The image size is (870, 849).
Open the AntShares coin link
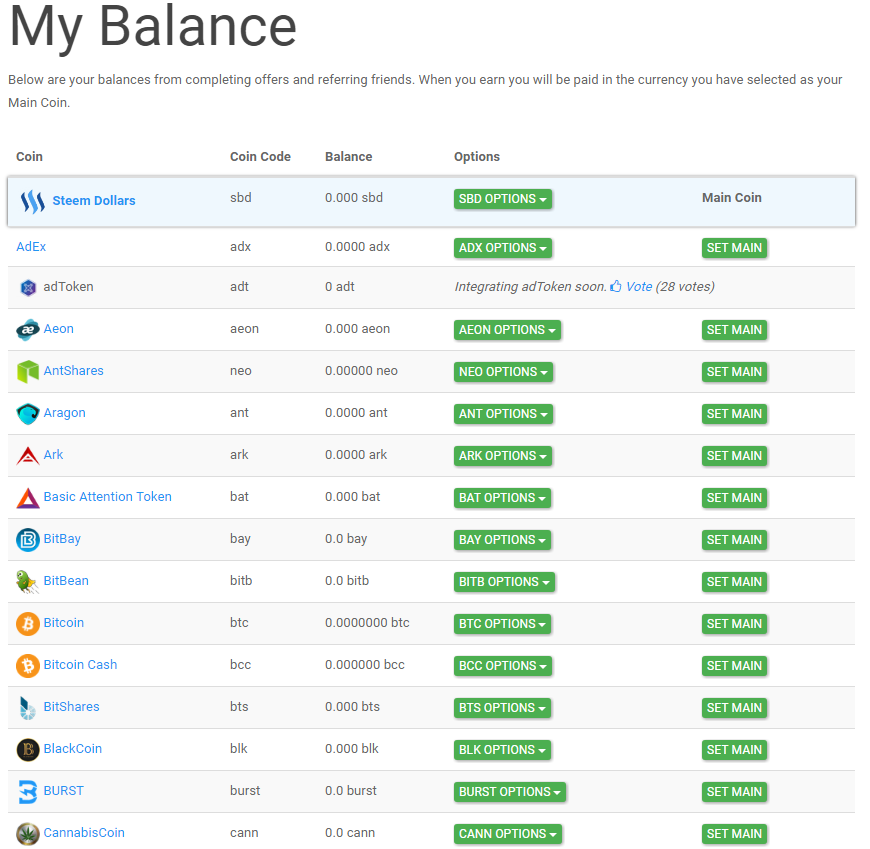pyautogui.click(x=73, y=371)
